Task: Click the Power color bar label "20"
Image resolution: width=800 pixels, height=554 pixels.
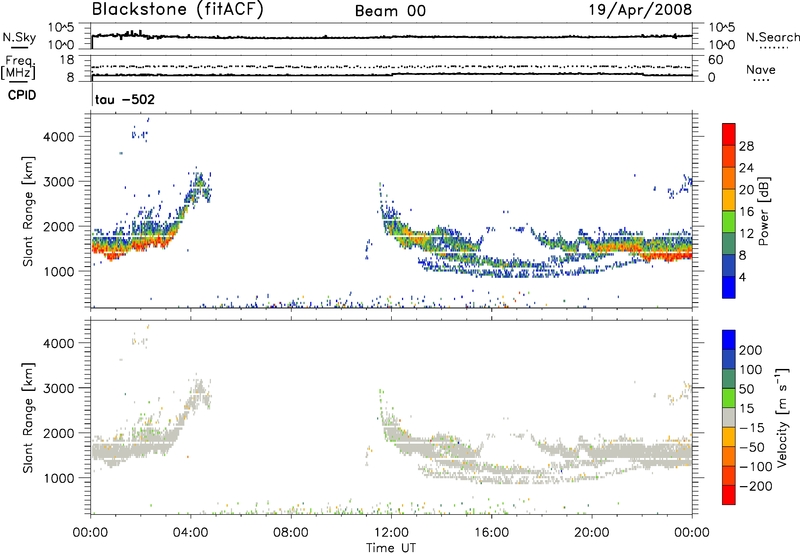Action: (746, 190)
